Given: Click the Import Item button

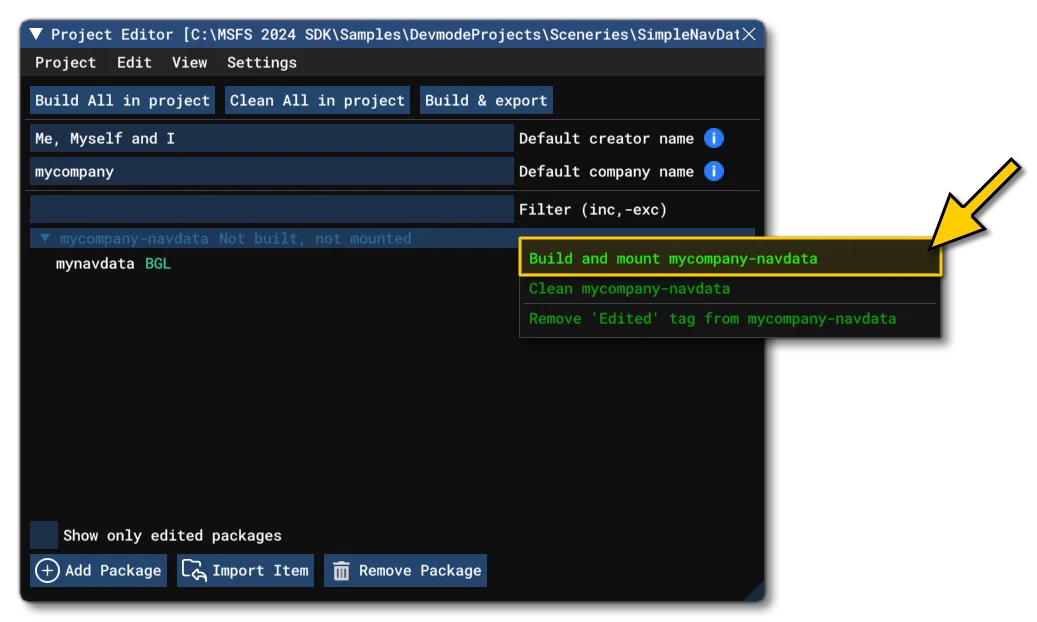Looking at the screenshot, I should point(245,570).
